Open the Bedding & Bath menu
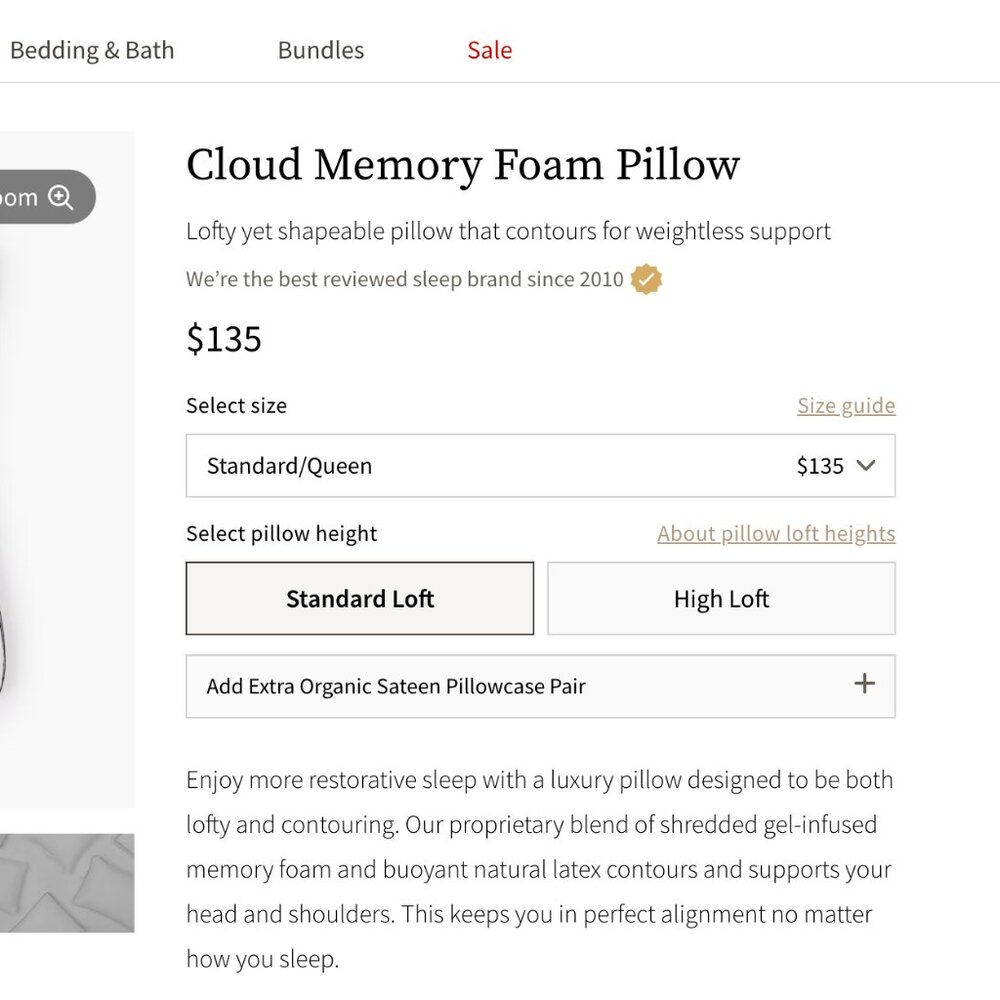 (92, 50)
